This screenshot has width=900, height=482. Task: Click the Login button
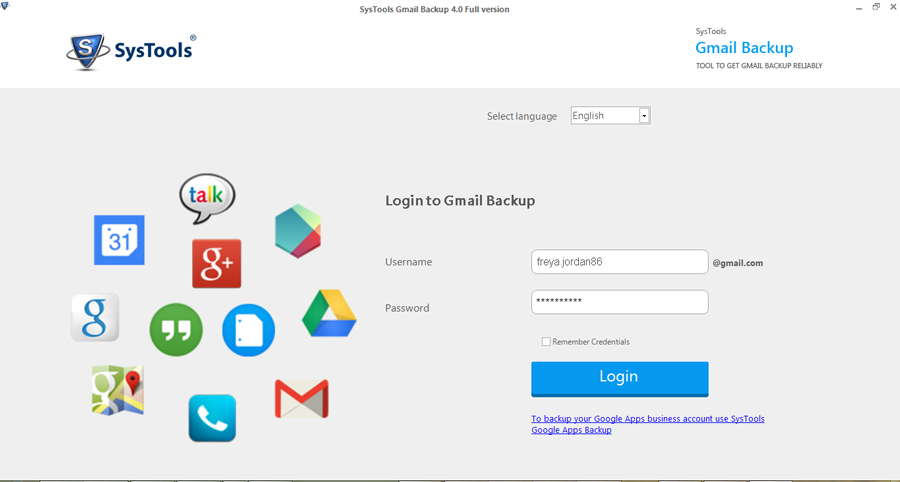click(620, 379)
